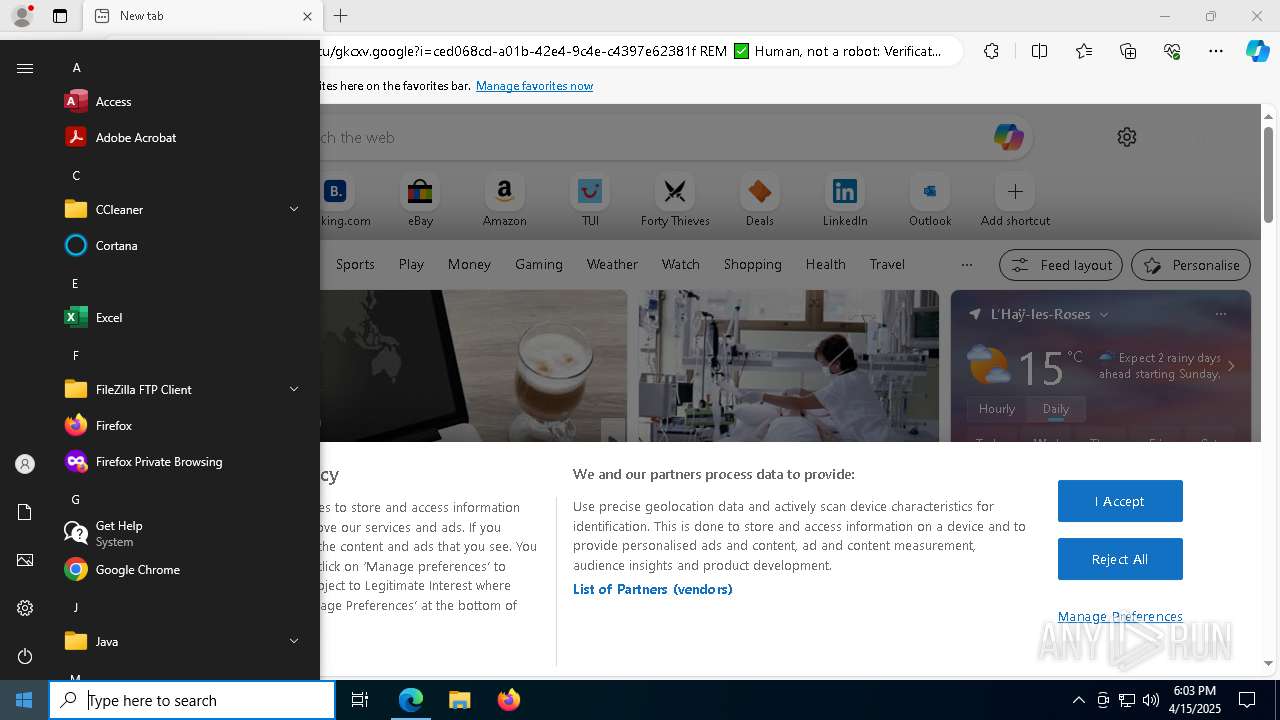Open a new browser tab

pos(340,16)
